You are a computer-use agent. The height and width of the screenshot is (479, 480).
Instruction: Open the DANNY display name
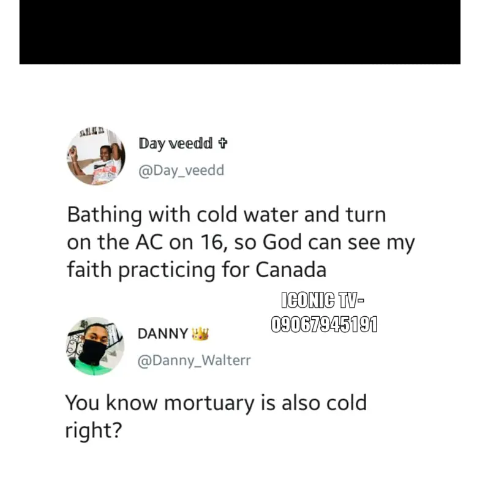pyautogui.click(x=163, y=334)
